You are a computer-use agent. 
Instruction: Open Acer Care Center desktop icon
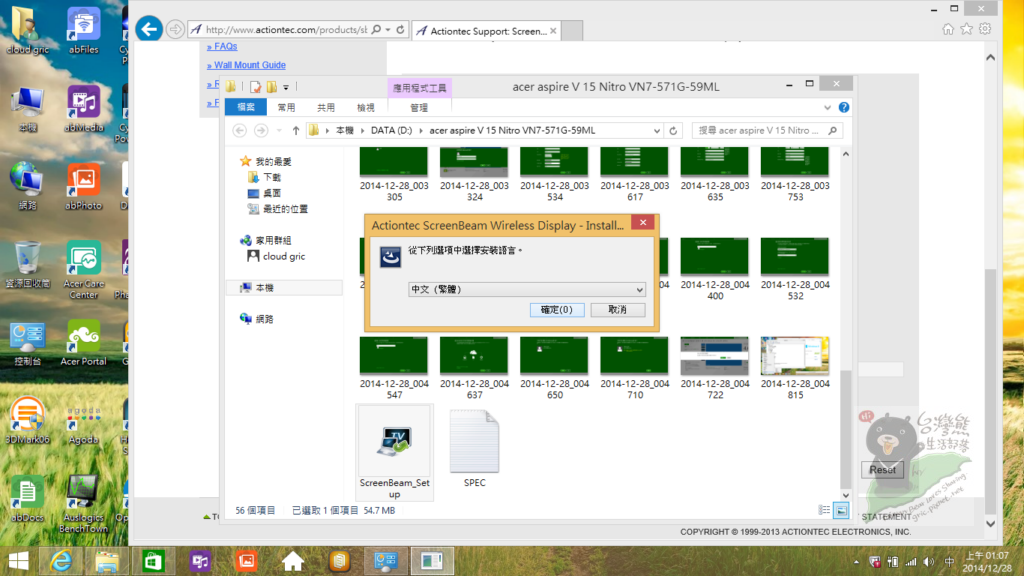coord(84,270)
